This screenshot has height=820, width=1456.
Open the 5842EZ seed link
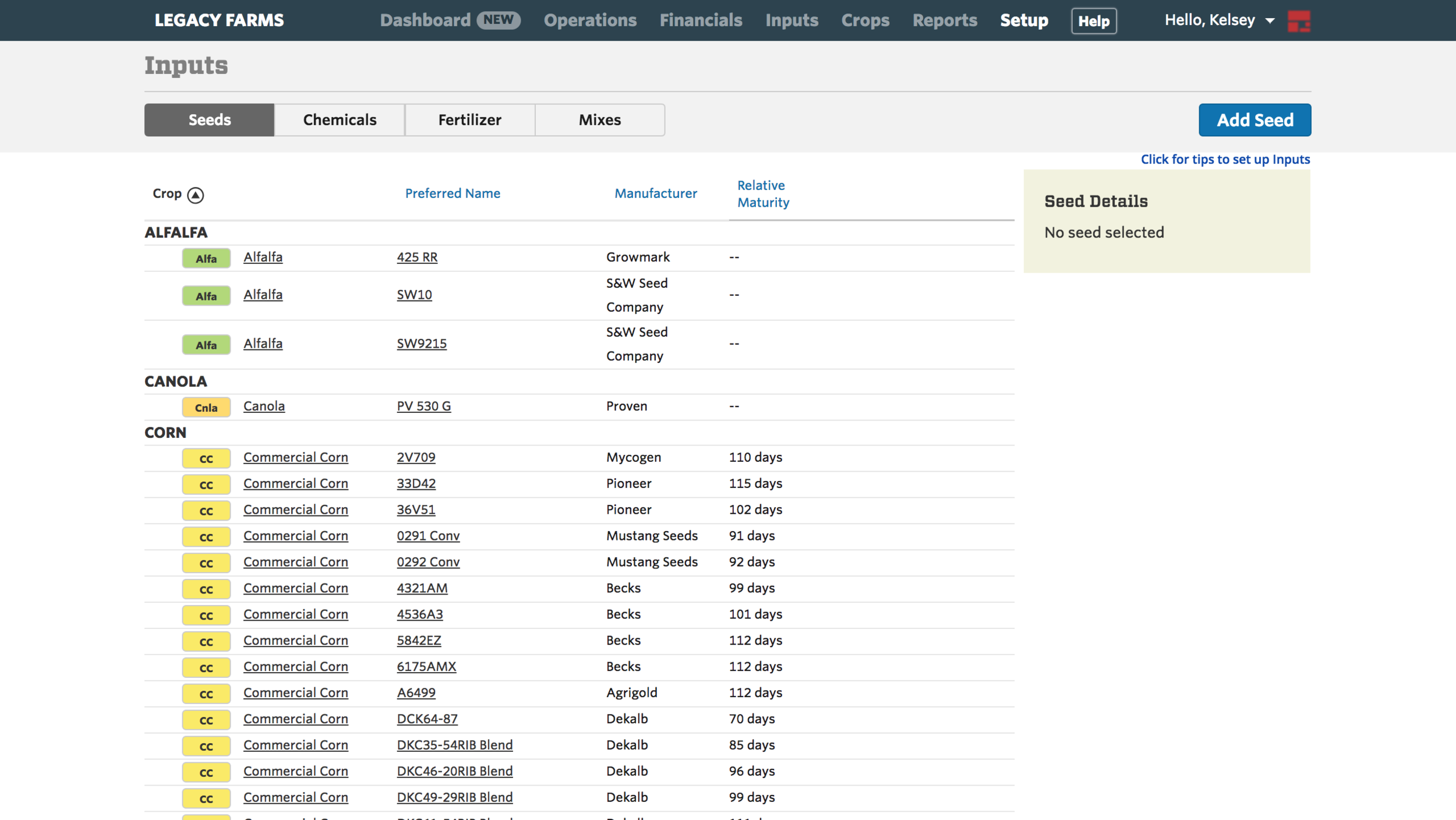coord(419,641)
